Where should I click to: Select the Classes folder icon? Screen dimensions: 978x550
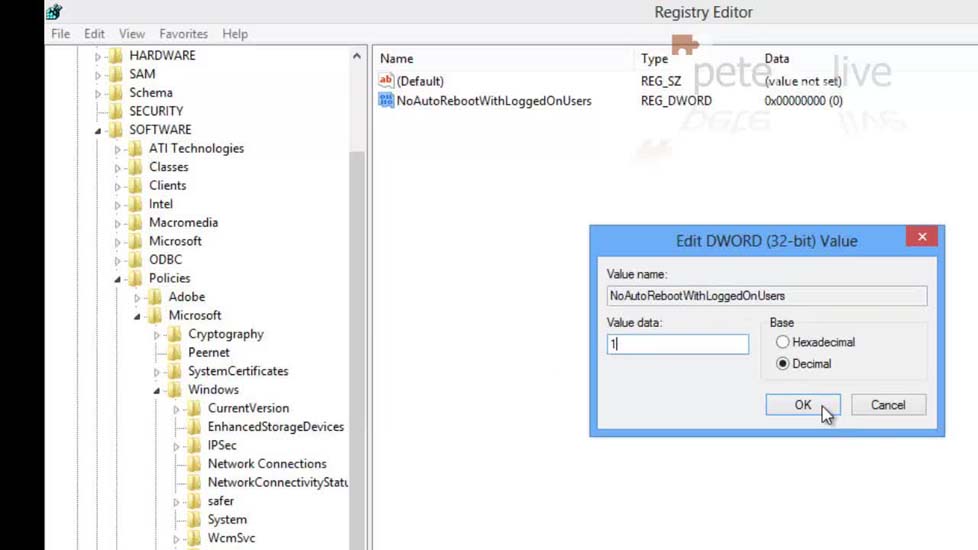point(135,167)
